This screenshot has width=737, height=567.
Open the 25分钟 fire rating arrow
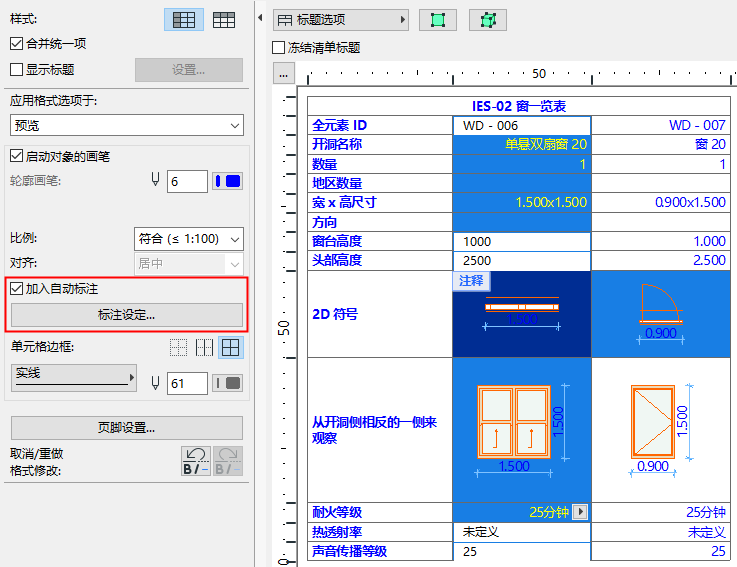click(580, 512)
